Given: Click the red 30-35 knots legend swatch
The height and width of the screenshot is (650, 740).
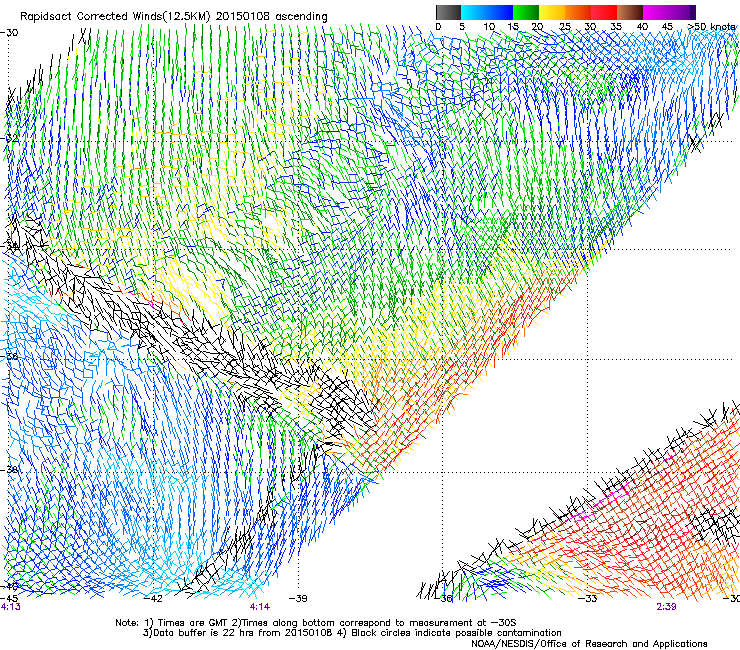Looking at the screenshot, I should (x=604, y=12).
